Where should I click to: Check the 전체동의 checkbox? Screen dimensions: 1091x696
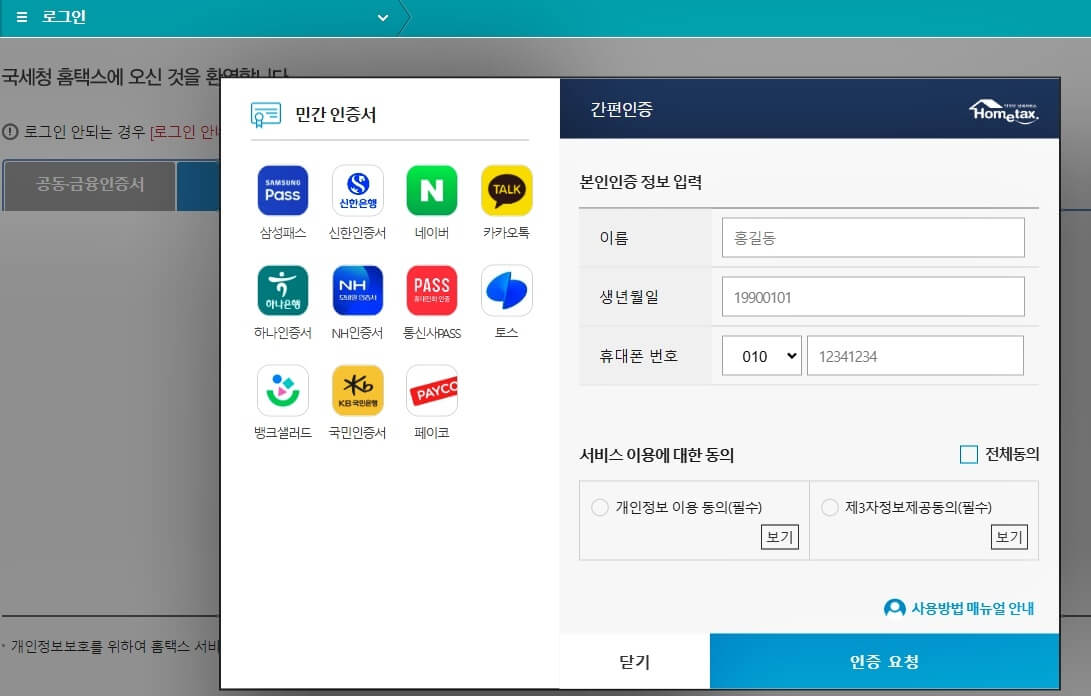point(969,454)
